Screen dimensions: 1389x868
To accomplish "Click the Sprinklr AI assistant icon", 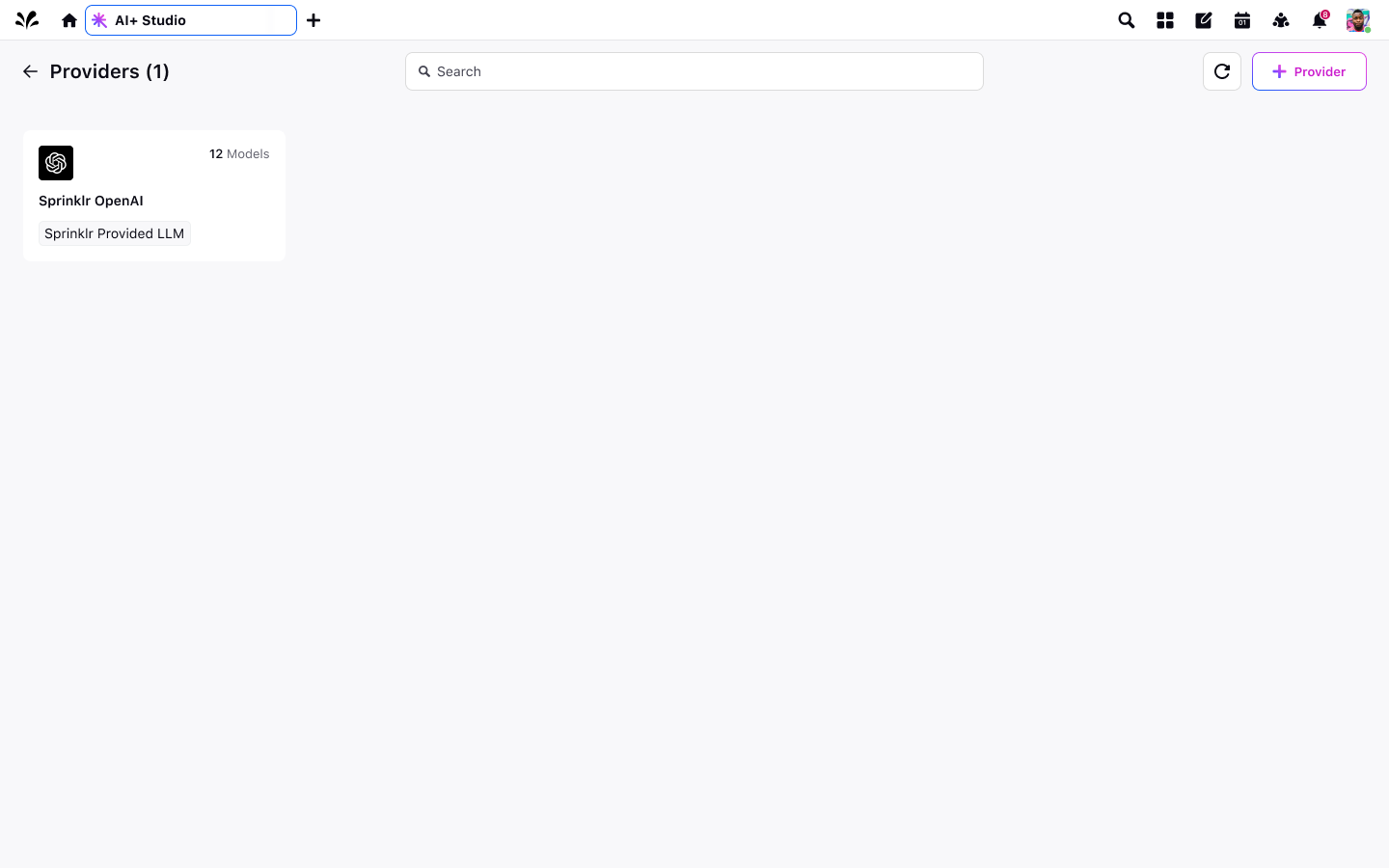I will click(x=1281, y=20).
